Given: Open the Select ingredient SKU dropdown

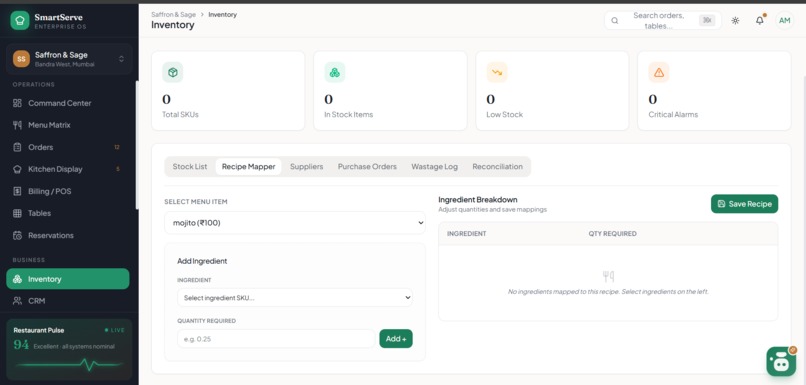Looking at the screenshot, I should coord(295,298).
